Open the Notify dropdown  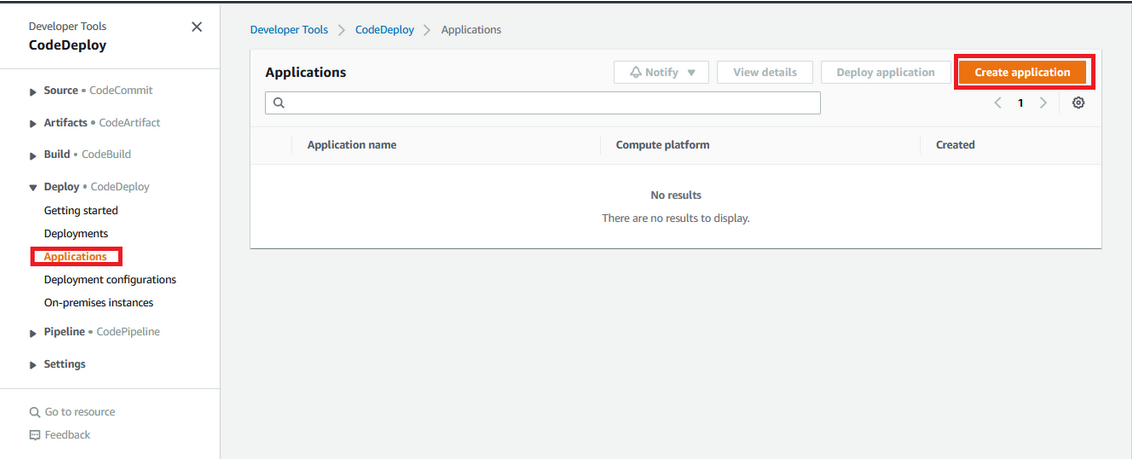coord(661,72)
